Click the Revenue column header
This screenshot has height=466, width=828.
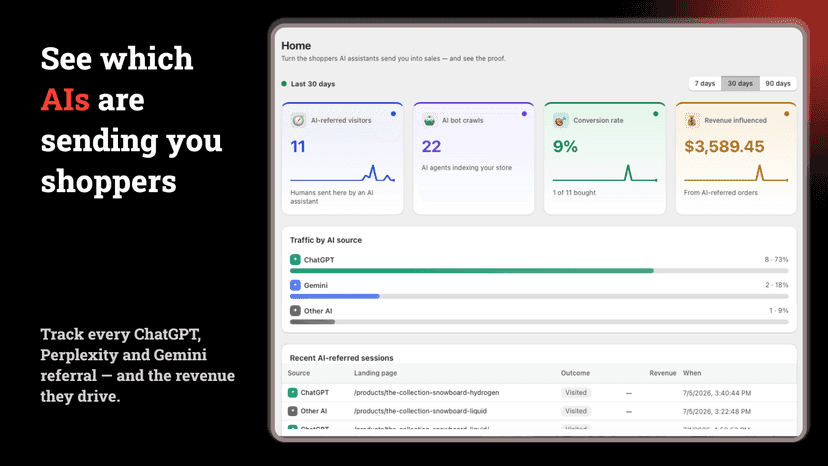[663, 373]
